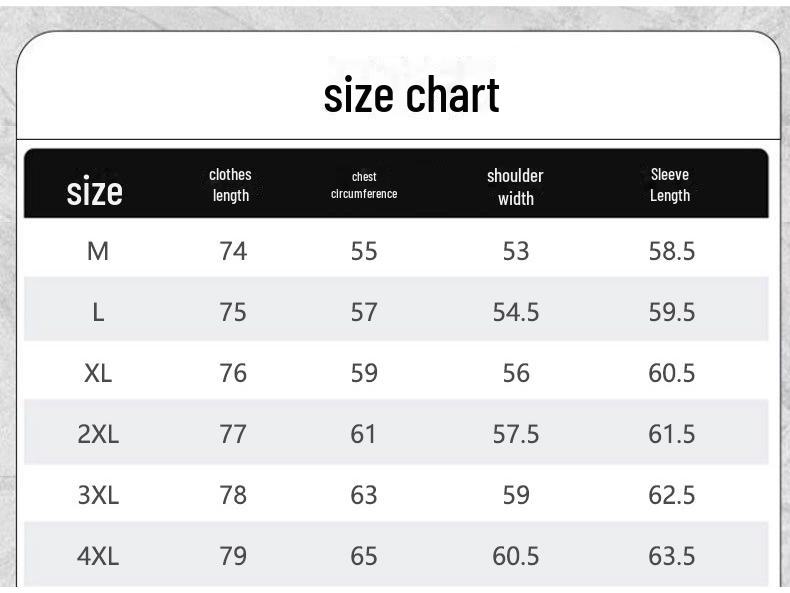This screenshot has width=790, height=593.
Task: Select chest circumference value 57 for L
Action: (x=364, y=312)
